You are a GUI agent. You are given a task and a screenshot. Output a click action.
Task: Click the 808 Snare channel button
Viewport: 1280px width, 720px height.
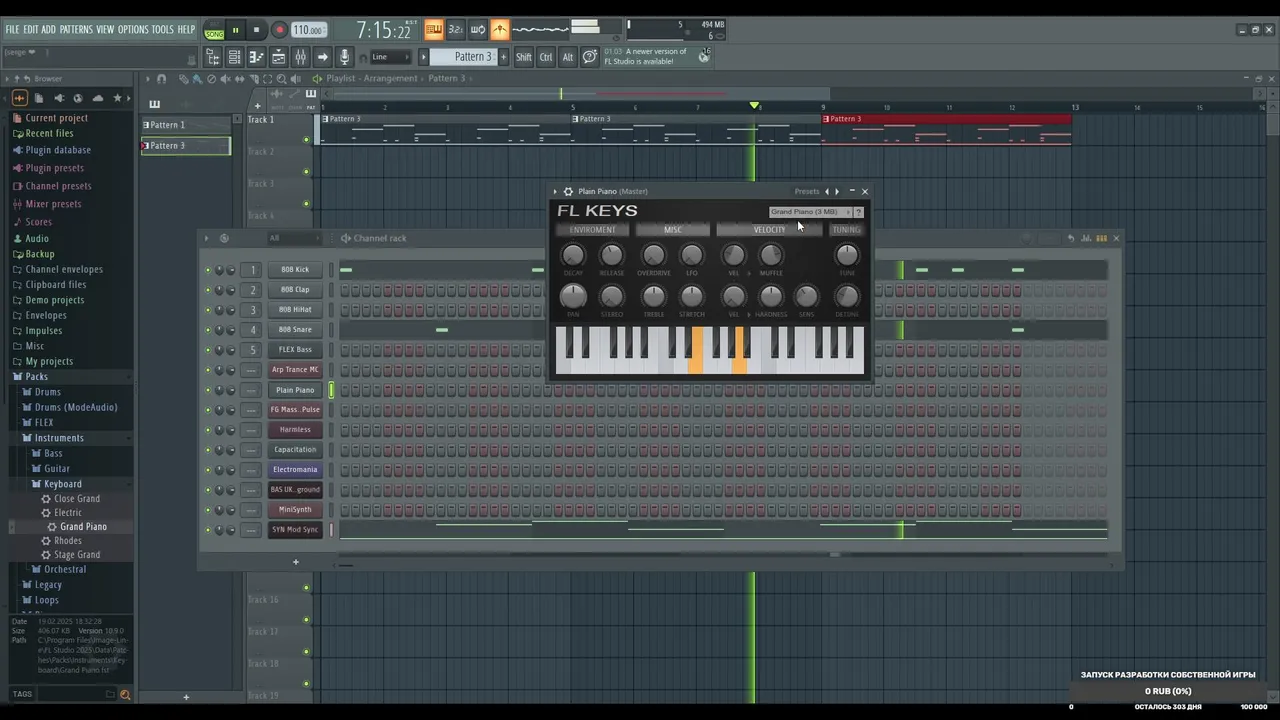click(295, 330)
